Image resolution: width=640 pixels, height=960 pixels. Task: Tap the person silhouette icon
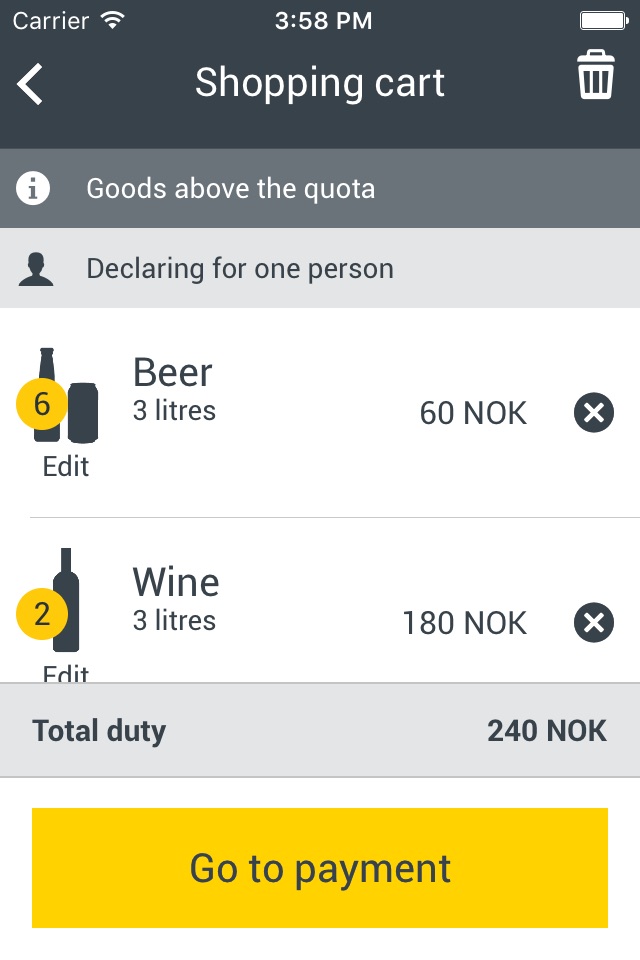[36, 269]
